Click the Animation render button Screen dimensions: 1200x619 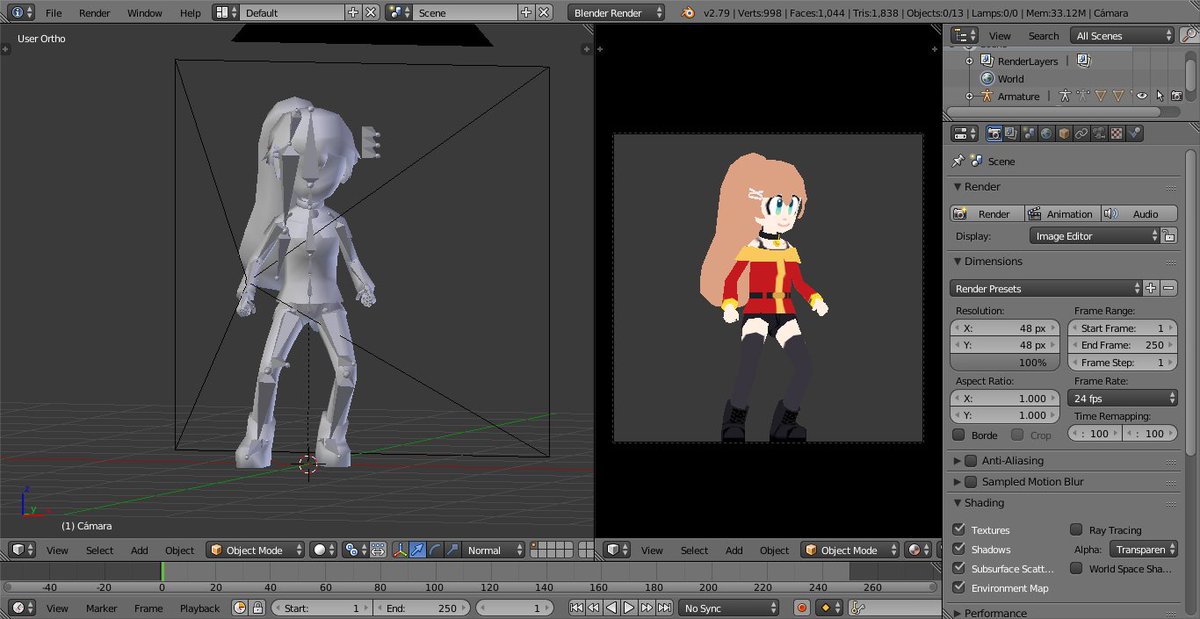point(1061,214)
